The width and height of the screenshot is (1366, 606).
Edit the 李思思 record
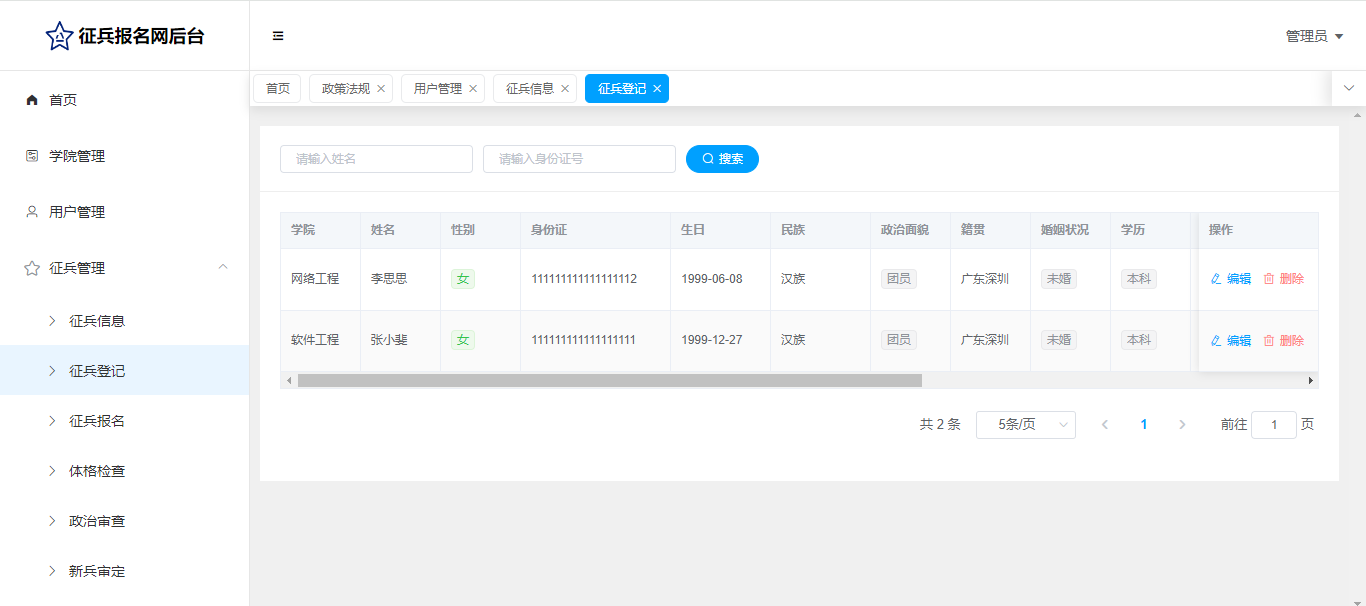point(1230,279)
